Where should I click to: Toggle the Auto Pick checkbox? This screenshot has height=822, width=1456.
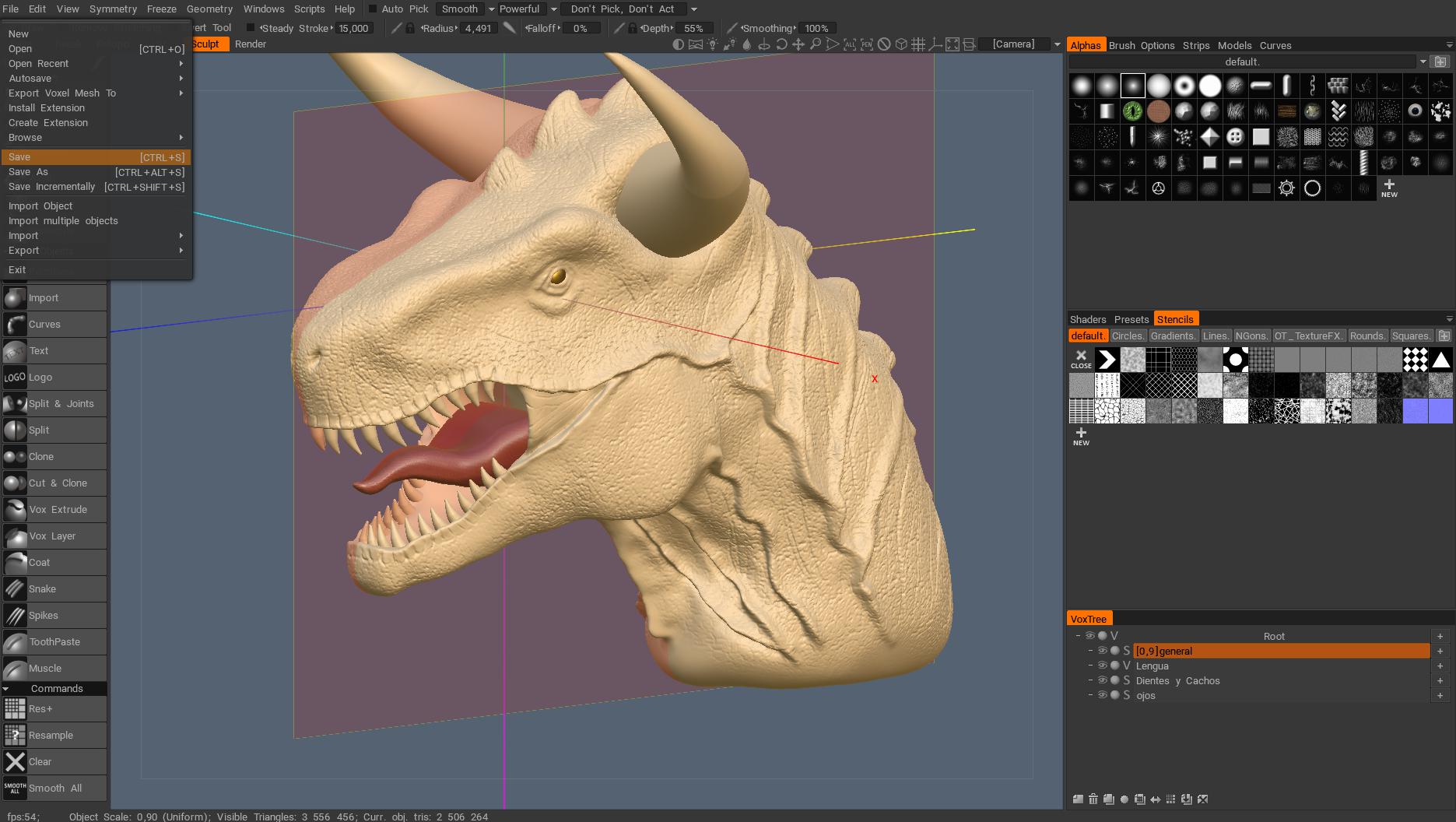click(x=372, y=9)
